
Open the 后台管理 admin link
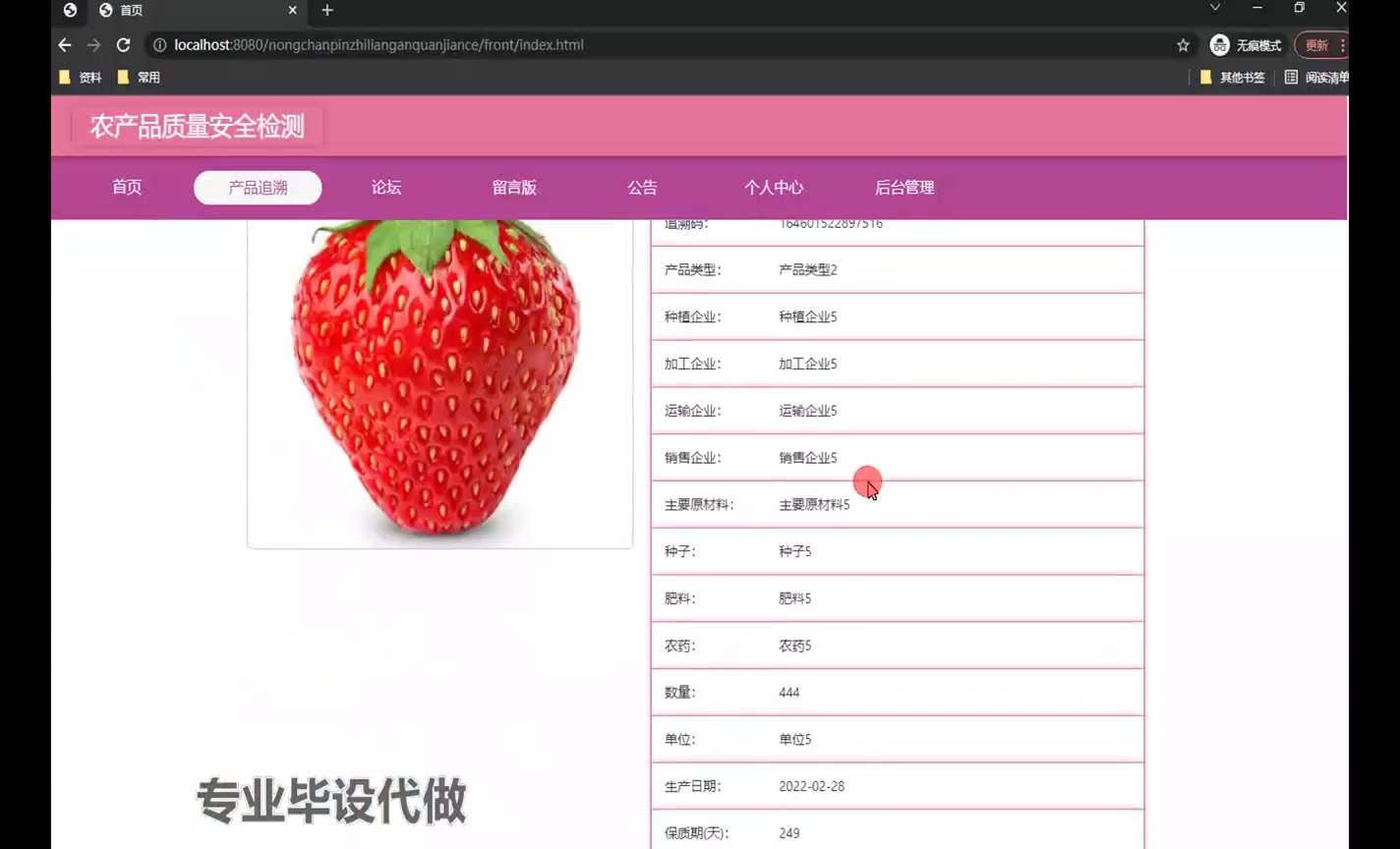(x=904, y=188)
